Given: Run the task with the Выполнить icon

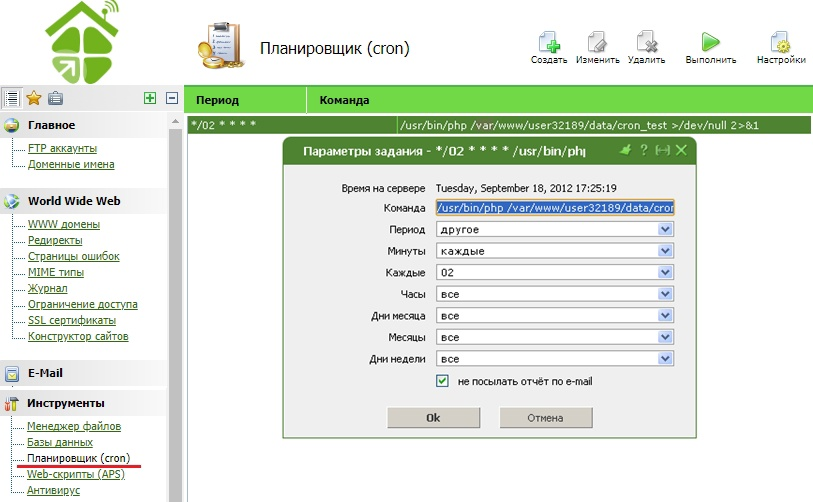Looking at the screenshot, I should tap(710, 43).
